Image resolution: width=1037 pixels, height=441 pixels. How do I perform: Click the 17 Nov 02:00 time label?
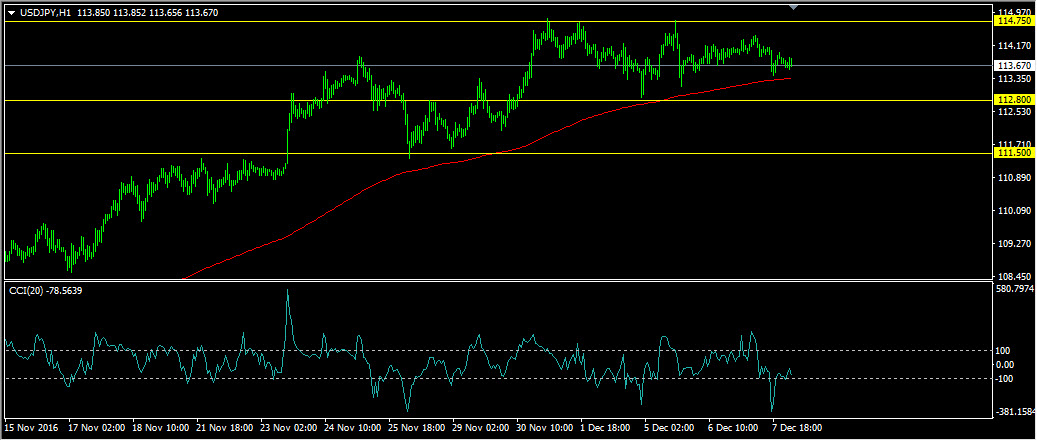97,428
